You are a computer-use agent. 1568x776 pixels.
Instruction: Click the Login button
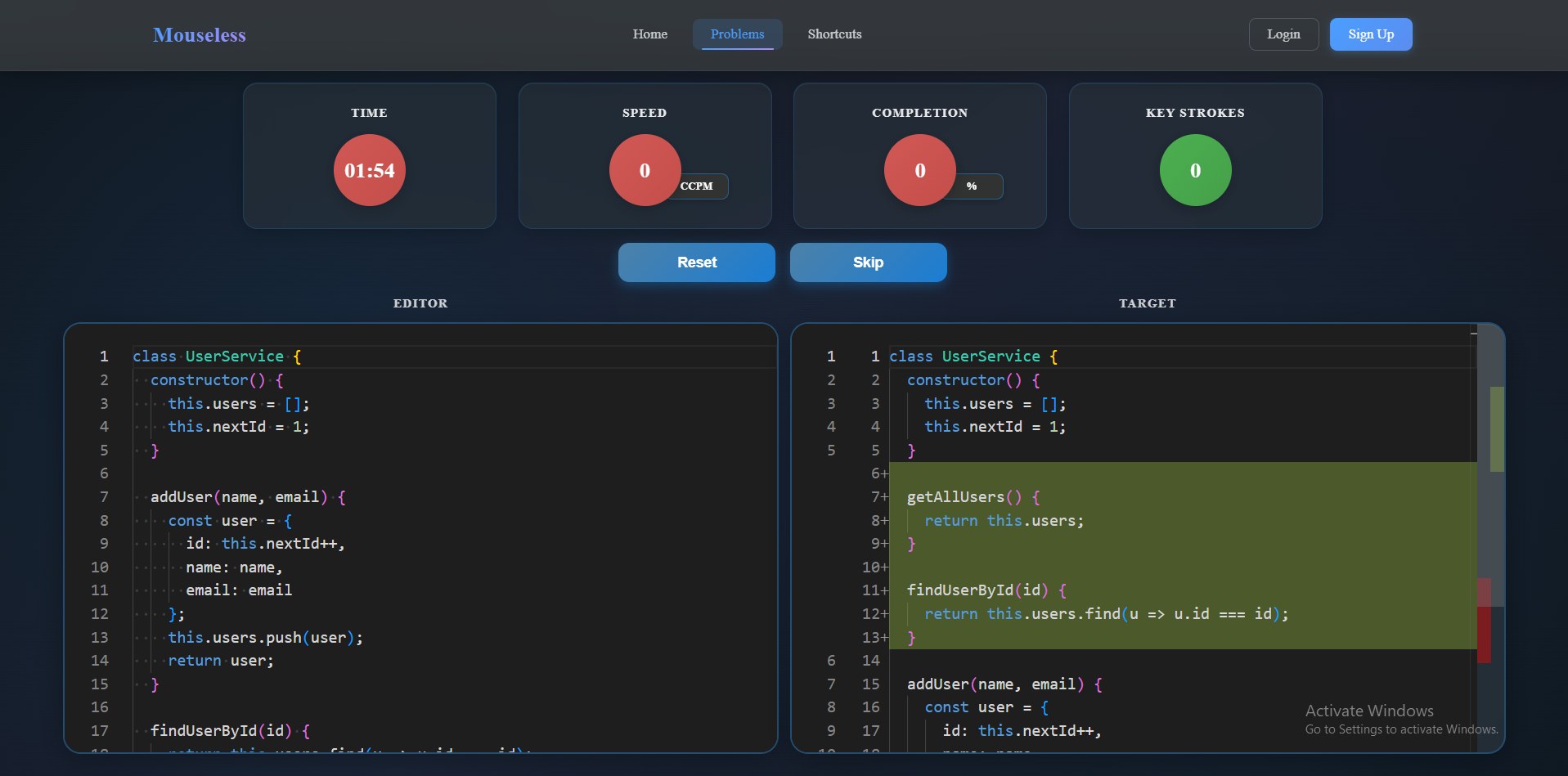[1283, 34]
